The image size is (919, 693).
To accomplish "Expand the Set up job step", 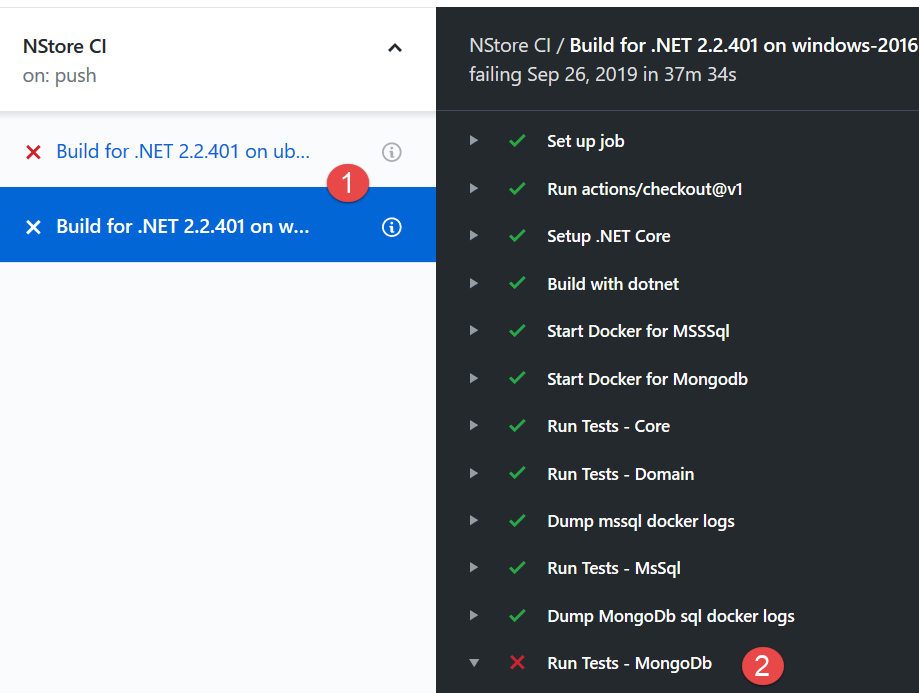I will [x=474, y=141].
